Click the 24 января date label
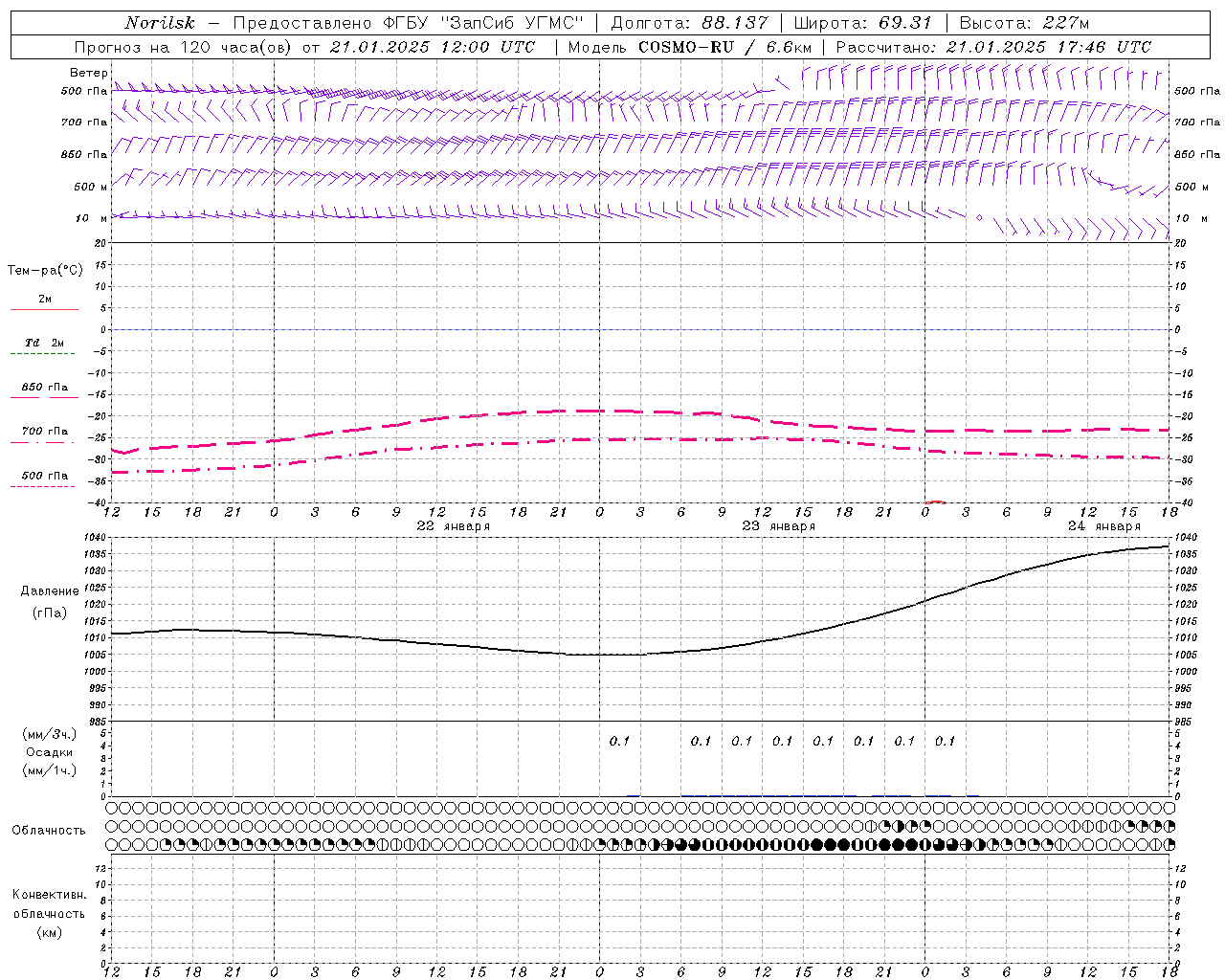 pos(1104,526)
